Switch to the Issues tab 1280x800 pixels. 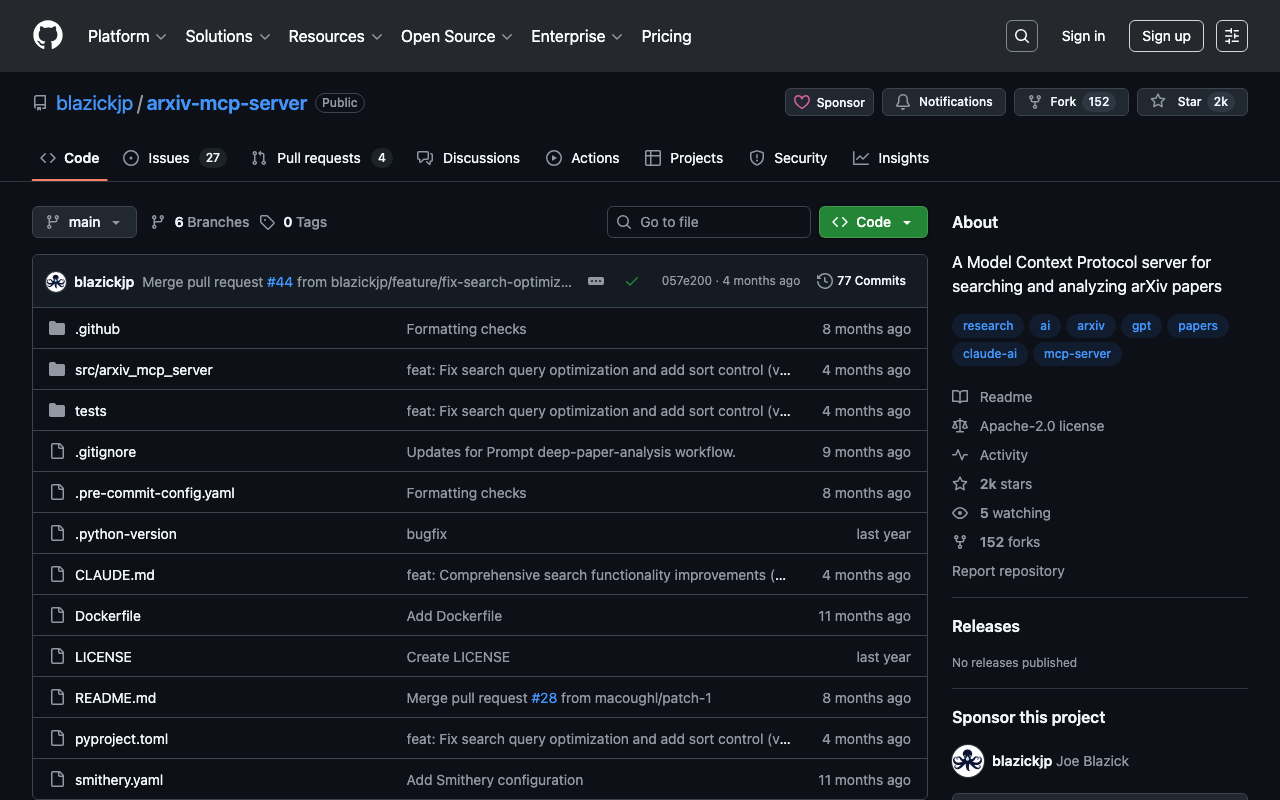(168, 158)
